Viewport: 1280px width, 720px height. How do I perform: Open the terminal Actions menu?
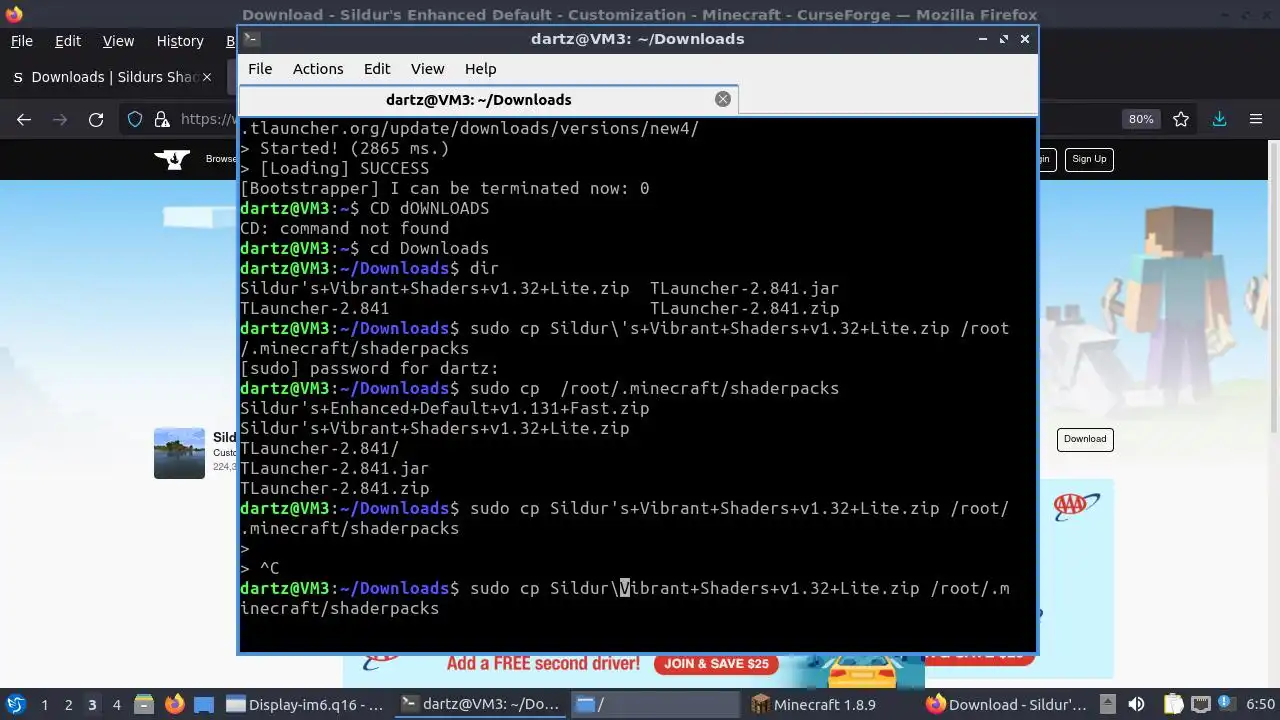pyautogui.click(x=318, y=69)
